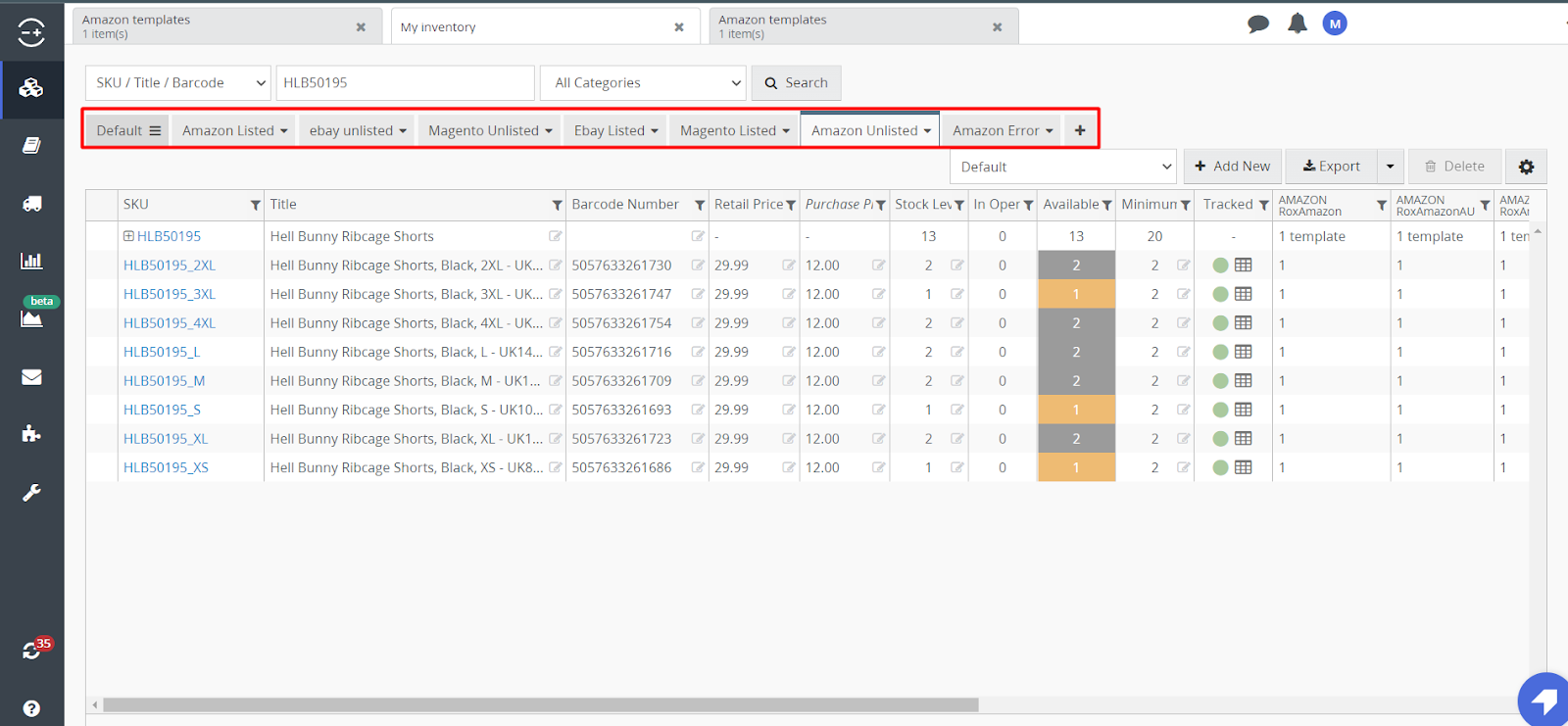This screenshot has width=1568, height=726.
Task: Select the Default view tab
Action: tap(127, 130)
